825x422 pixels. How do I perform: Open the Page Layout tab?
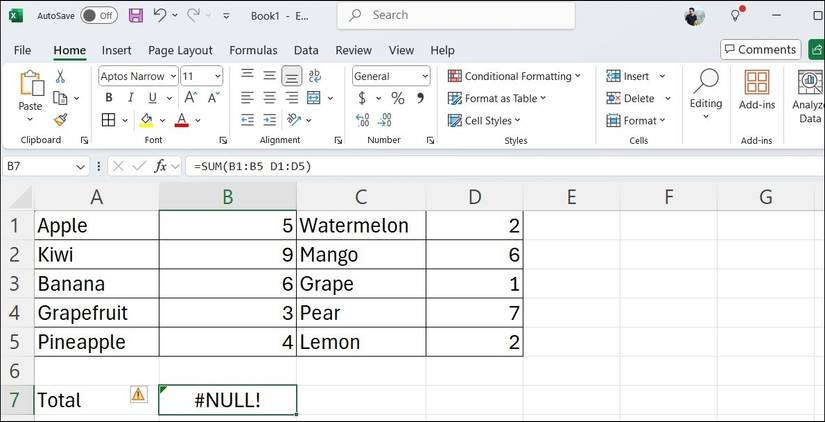click(x=180, y=50)
